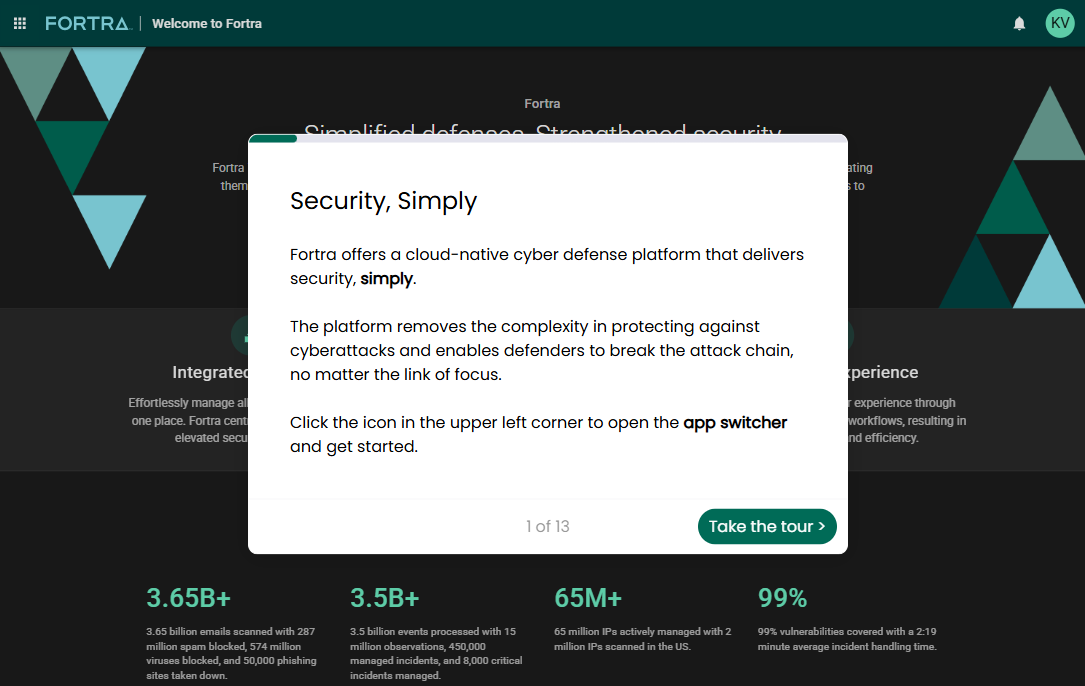Viewport: 1085px width, 686px height.
Task: Open the app switcher grid icon
Action: pyautogui.click(x=20, y=23)
